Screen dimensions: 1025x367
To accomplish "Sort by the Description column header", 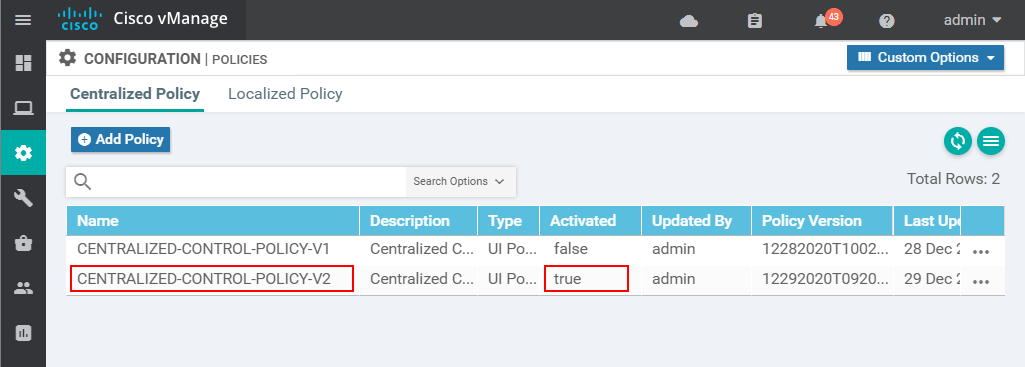I will point(418,221).
